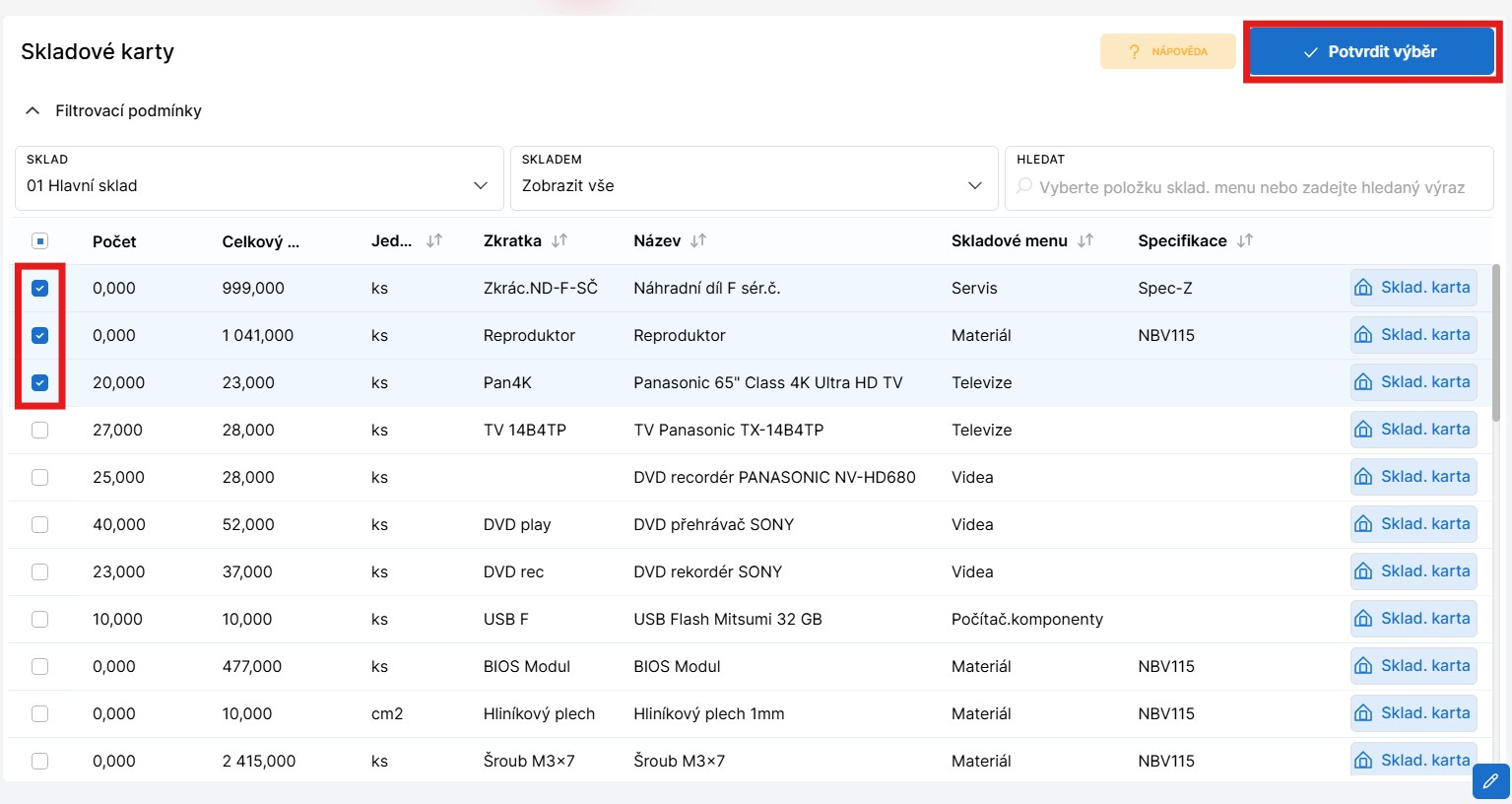Click the Spec-Z specification cell

click(1165, 288)
